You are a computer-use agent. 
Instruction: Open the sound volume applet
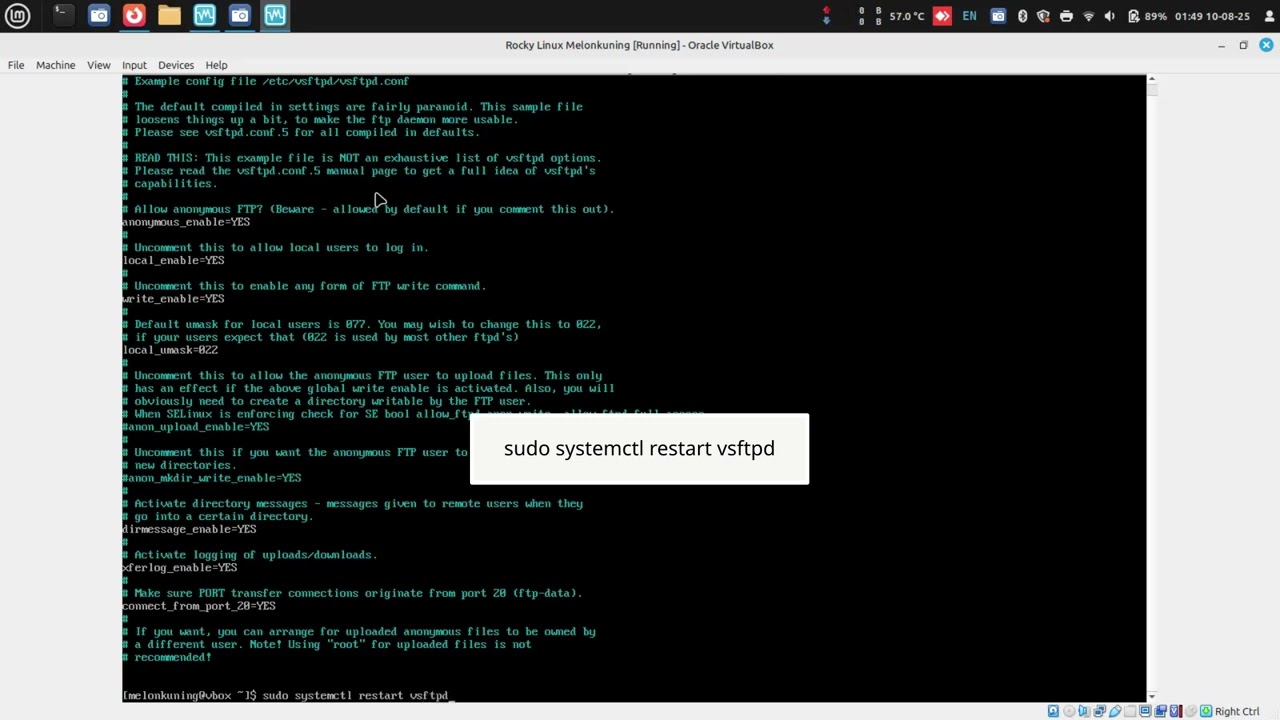coord(1110,16)
